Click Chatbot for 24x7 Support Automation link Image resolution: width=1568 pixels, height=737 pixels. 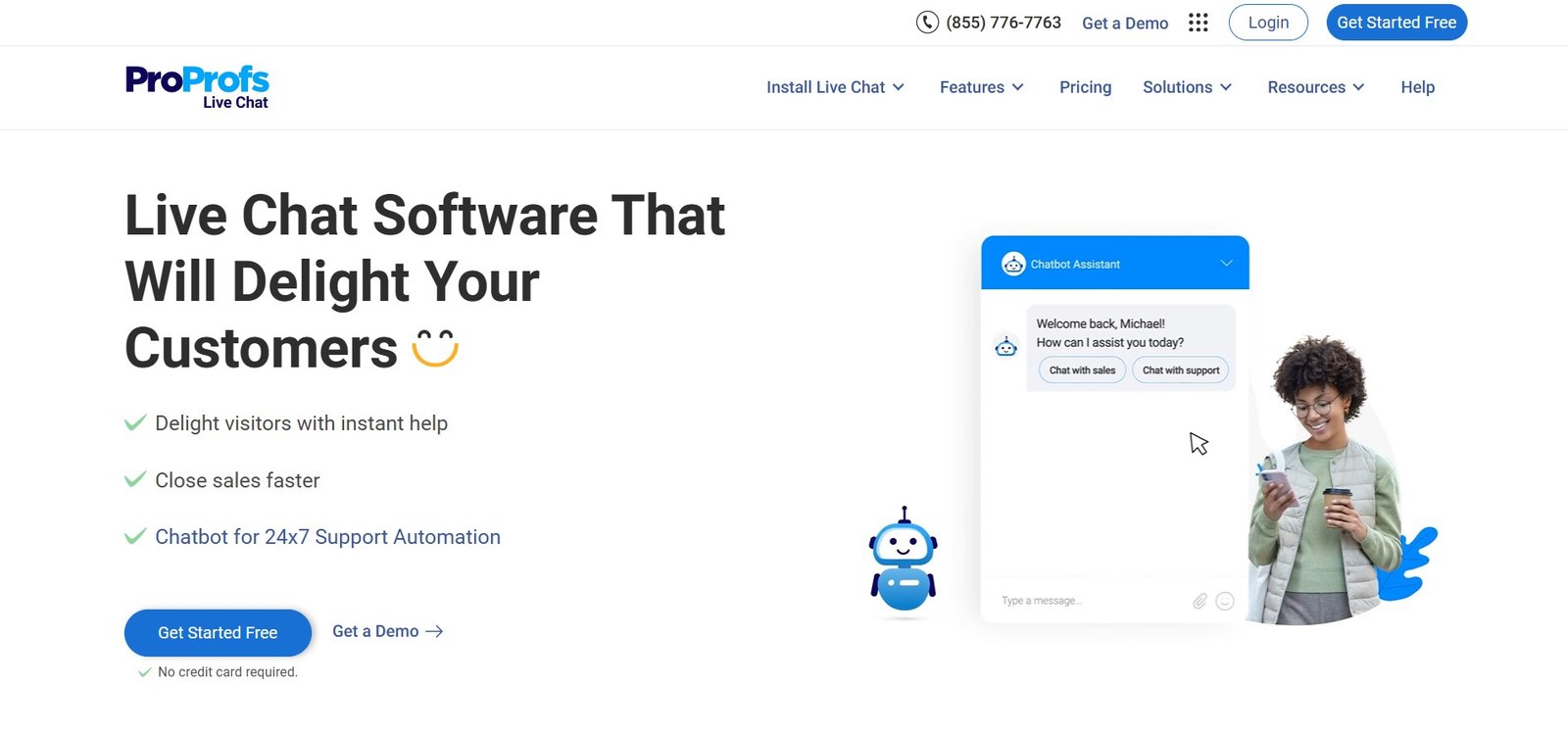point(327,537)
